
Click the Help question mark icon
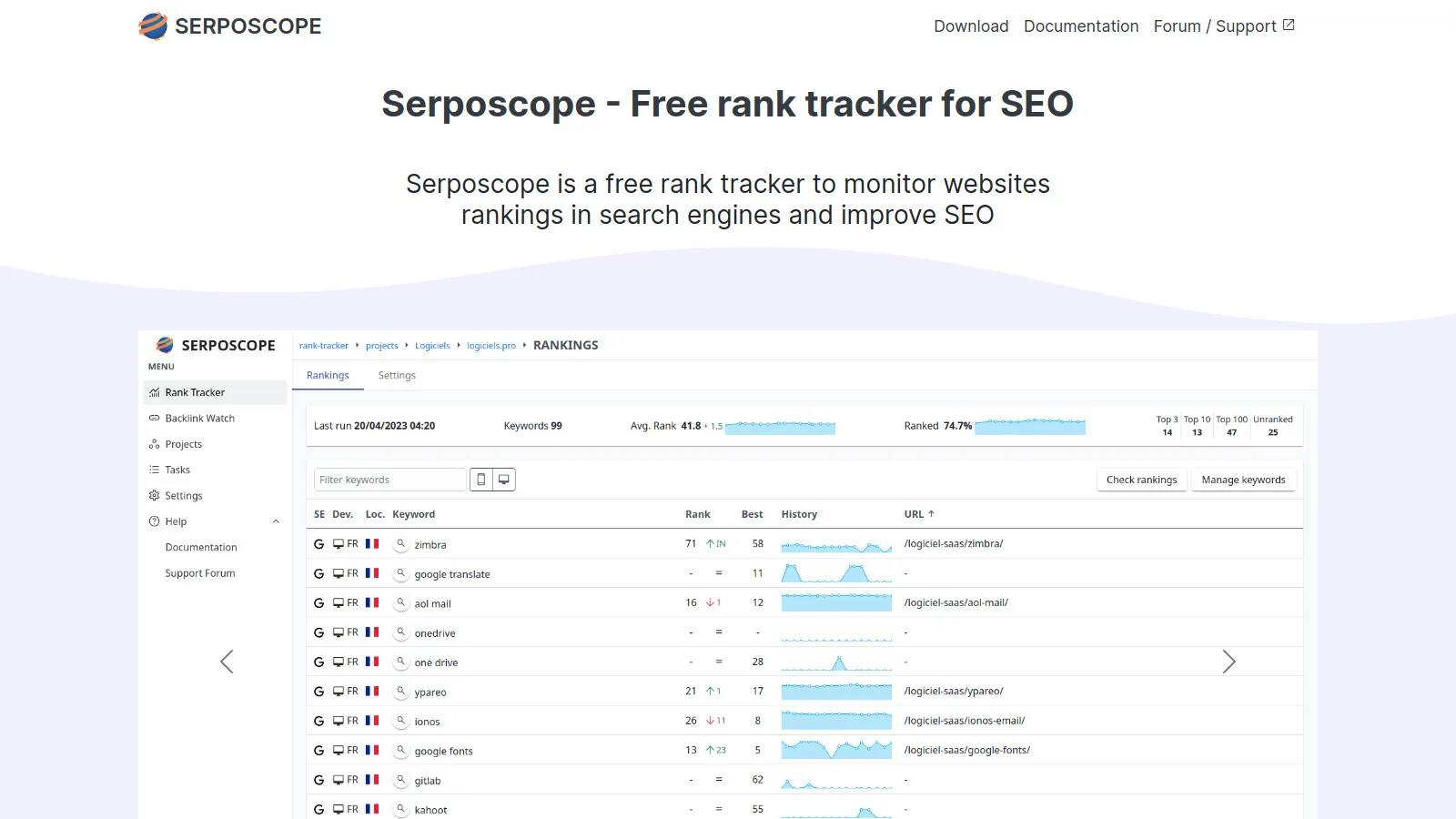pyautogui.click(x=154, y=521)
